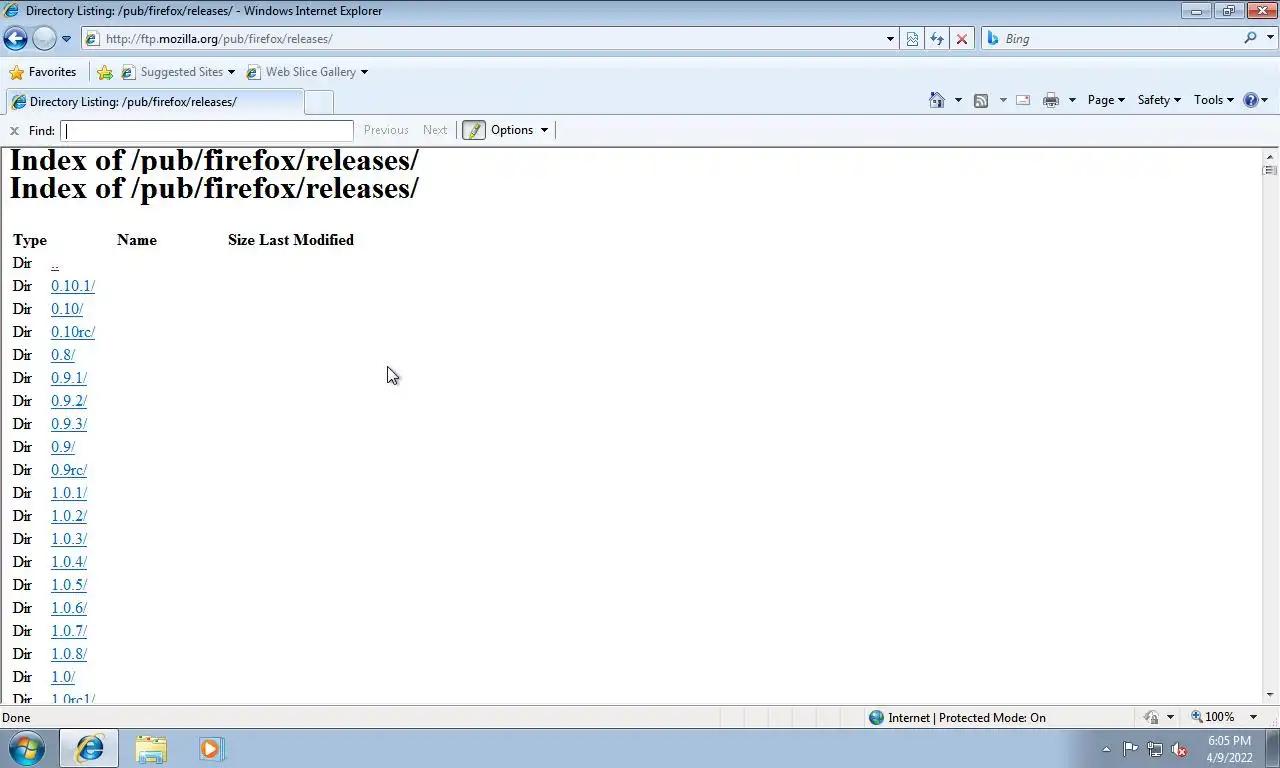Click the red Stop loading icon
The width and height of the screenshot is (1280, 768).
pyautogui.click(x=962, y=39)
